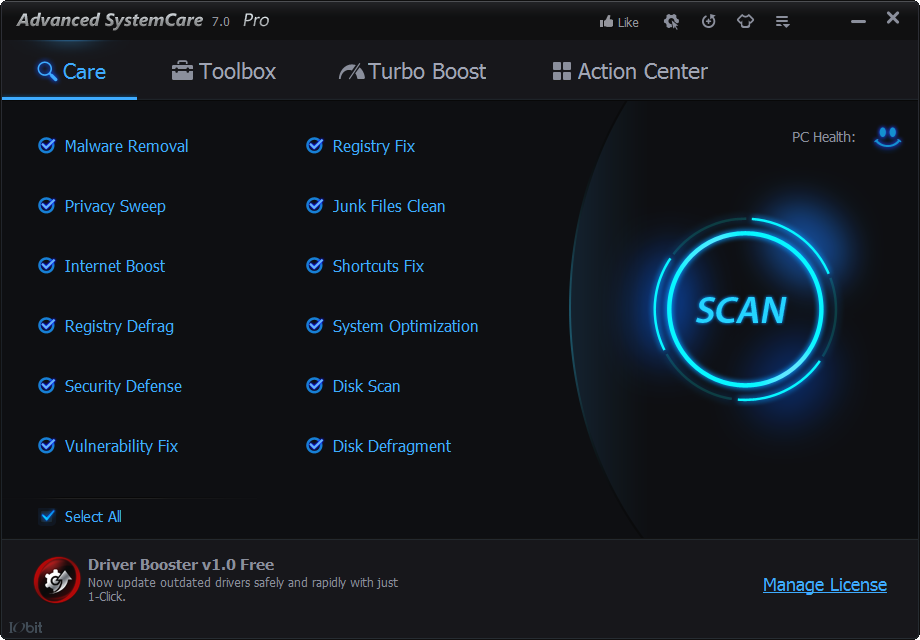Open the Manage License link
Viewport: 920px width, 640px height.
point(824,585)
